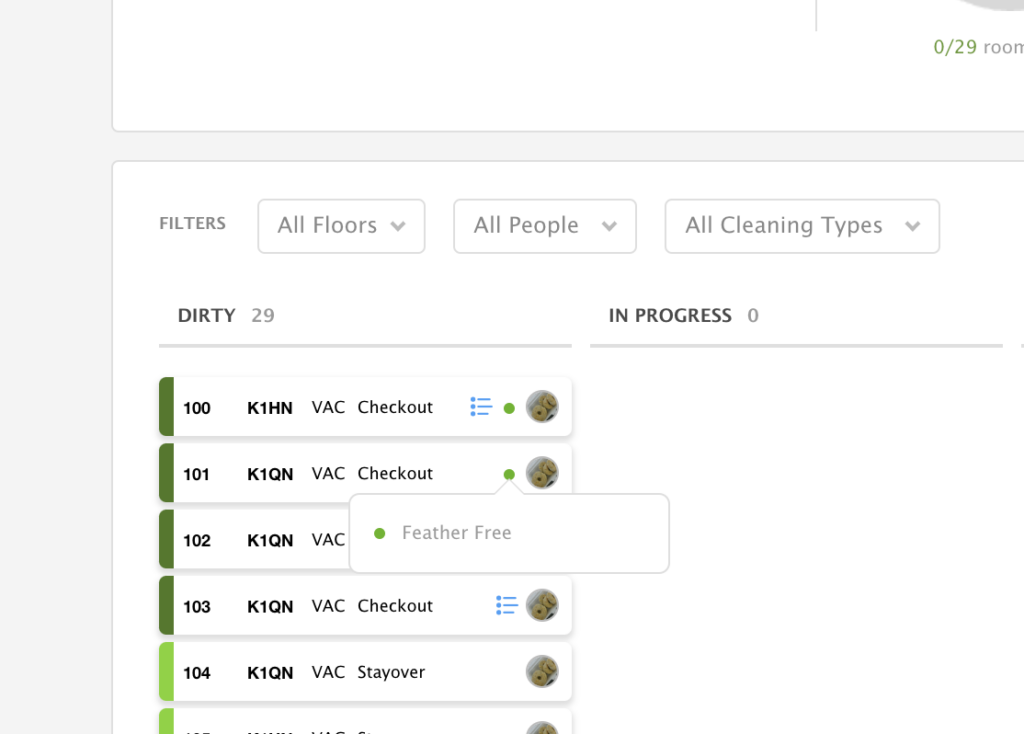
Task: Click the task list icon on room 103
Action: pos(507,605)
